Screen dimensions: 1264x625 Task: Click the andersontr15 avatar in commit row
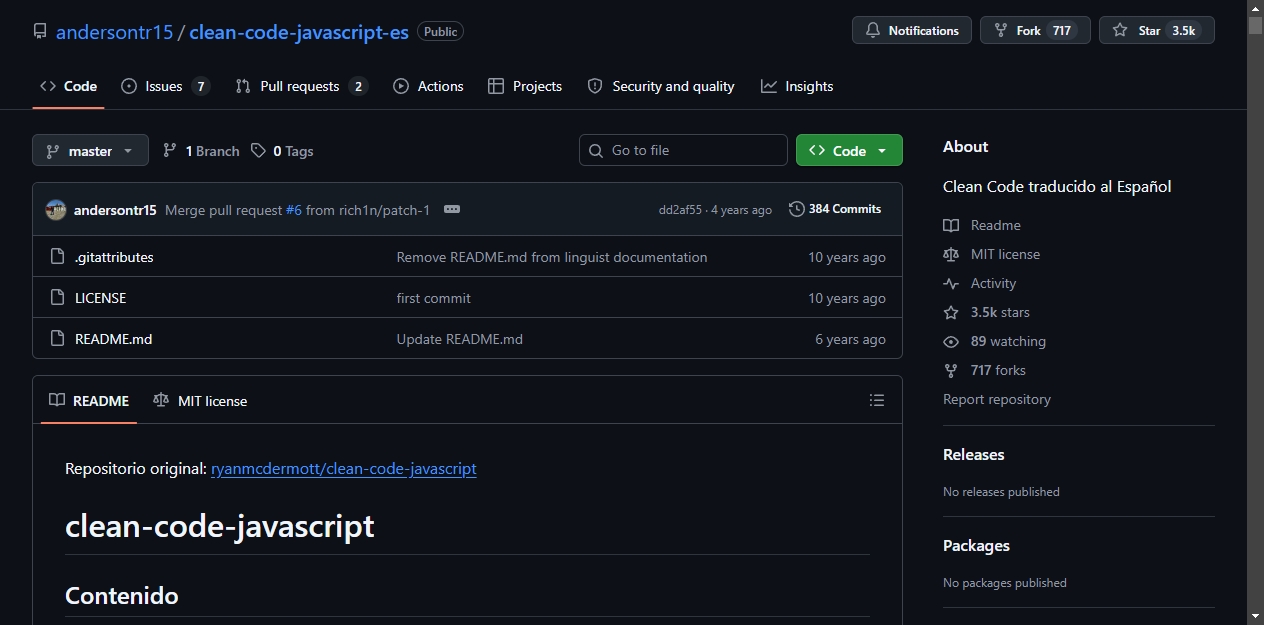56,209
